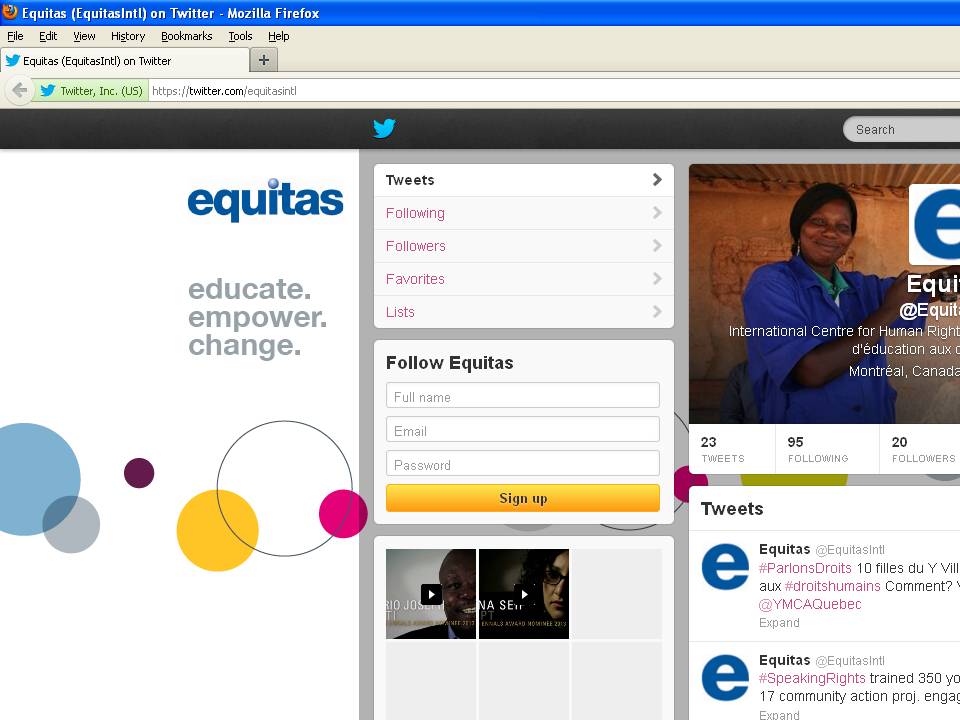Click @EquitasIntl handle on #SpeakingRights tweet

point(850,661)
